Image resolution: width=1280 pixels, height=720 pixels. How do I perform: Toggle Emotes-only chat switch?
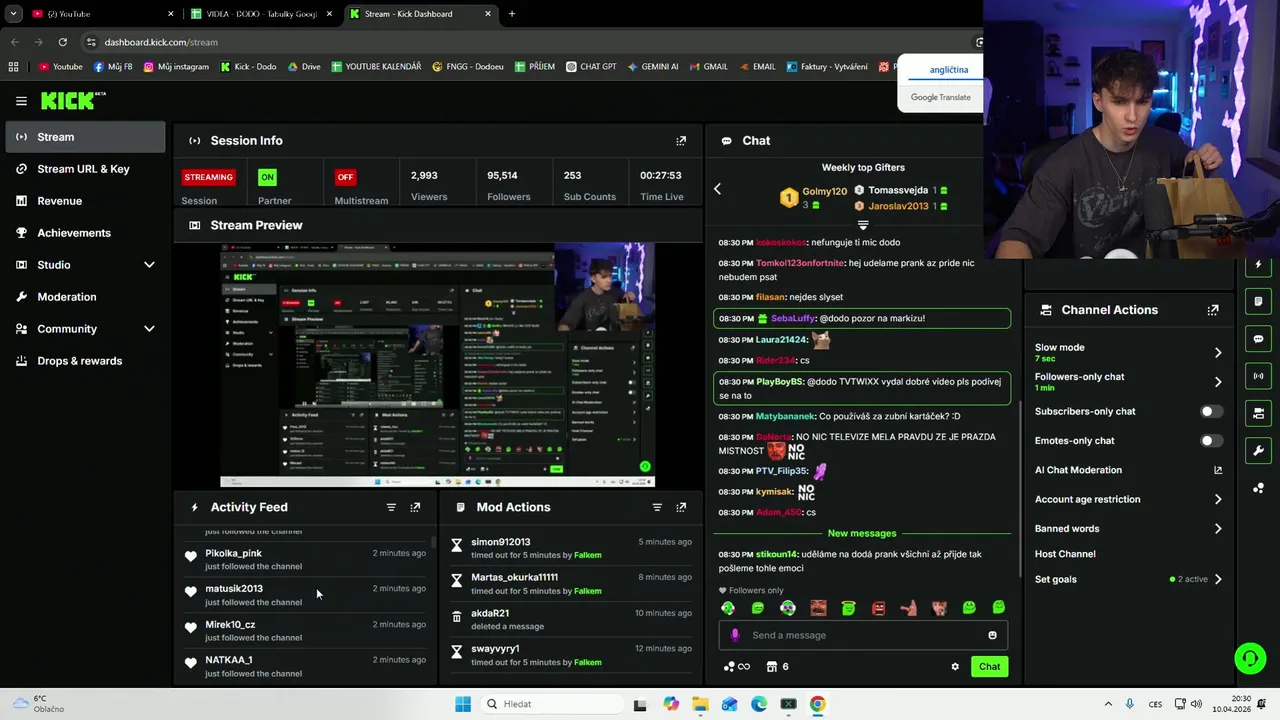click(1211, 441)
